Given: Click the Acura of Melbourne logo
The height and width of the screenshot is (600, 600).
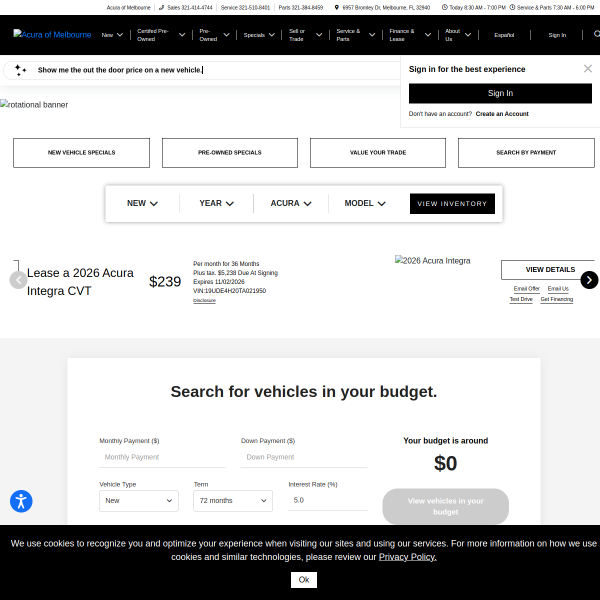Looking at the screenshot, I should 52,34.
